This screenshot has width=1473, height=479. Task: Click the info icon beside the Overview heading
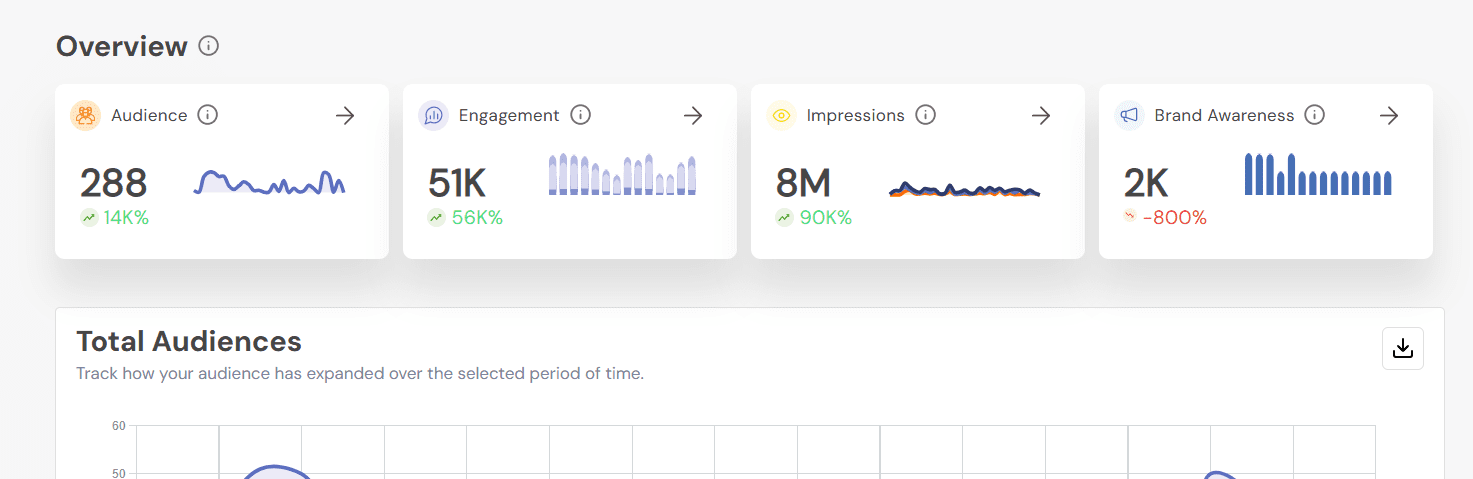(208, 46)
